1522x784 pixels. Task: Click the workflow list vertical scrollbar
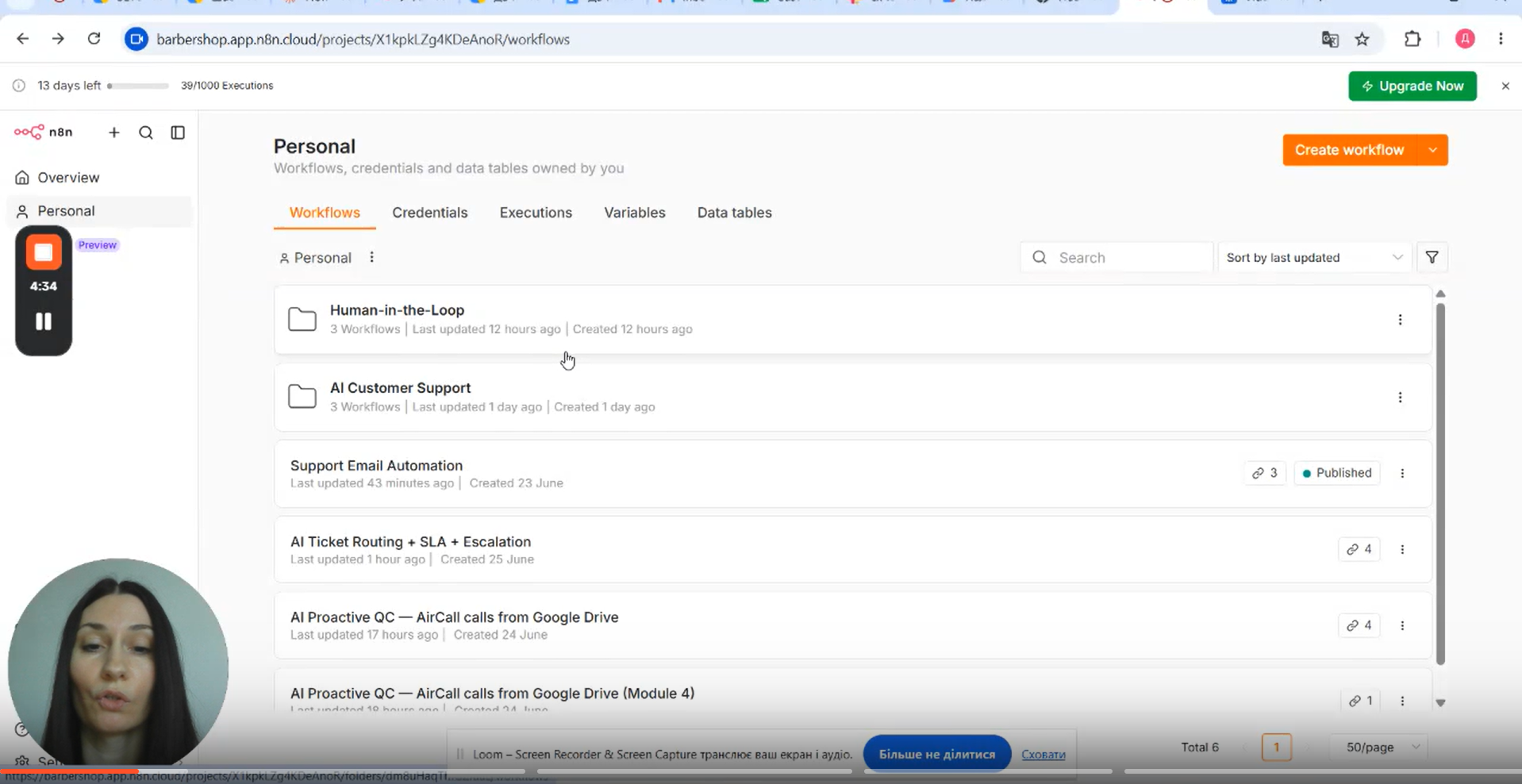pos(1440,484)
